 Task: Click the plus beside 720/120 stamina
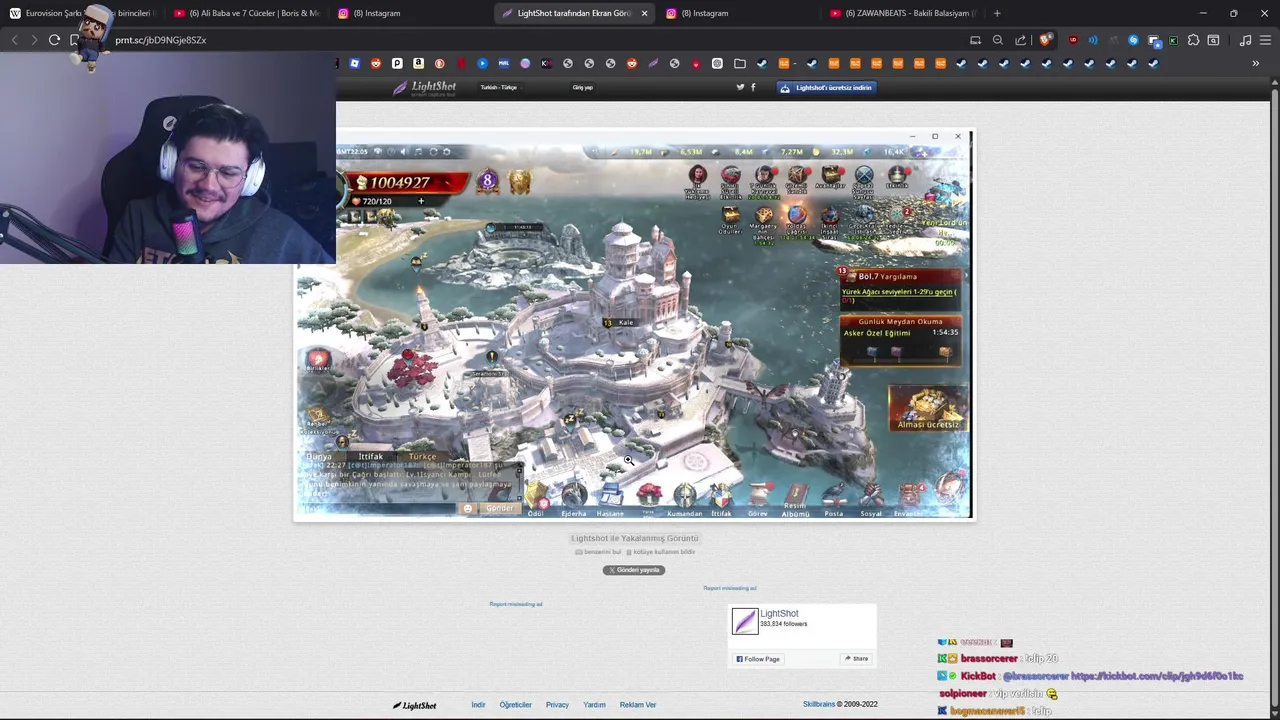[420, 201]
